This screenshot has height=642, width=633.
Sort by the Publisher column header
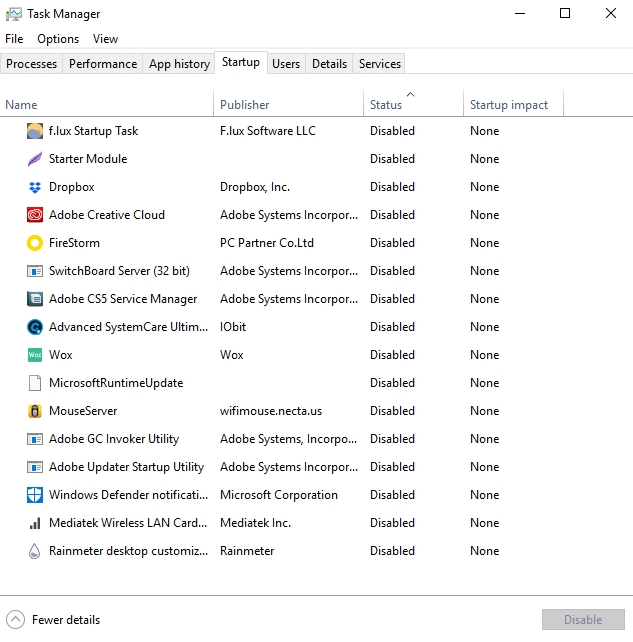pyautogui.click(x=288, y=105)
